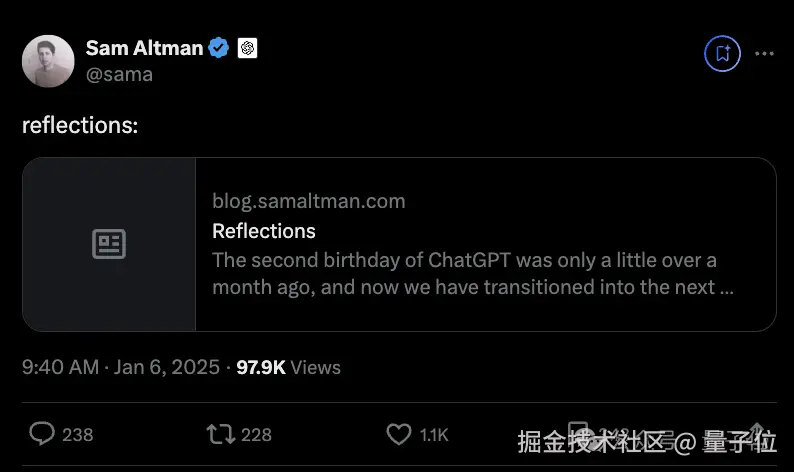This screenshot has width=794, height=472.
Task: Click the repost arrows icon
Action: (x=220, y=433)
